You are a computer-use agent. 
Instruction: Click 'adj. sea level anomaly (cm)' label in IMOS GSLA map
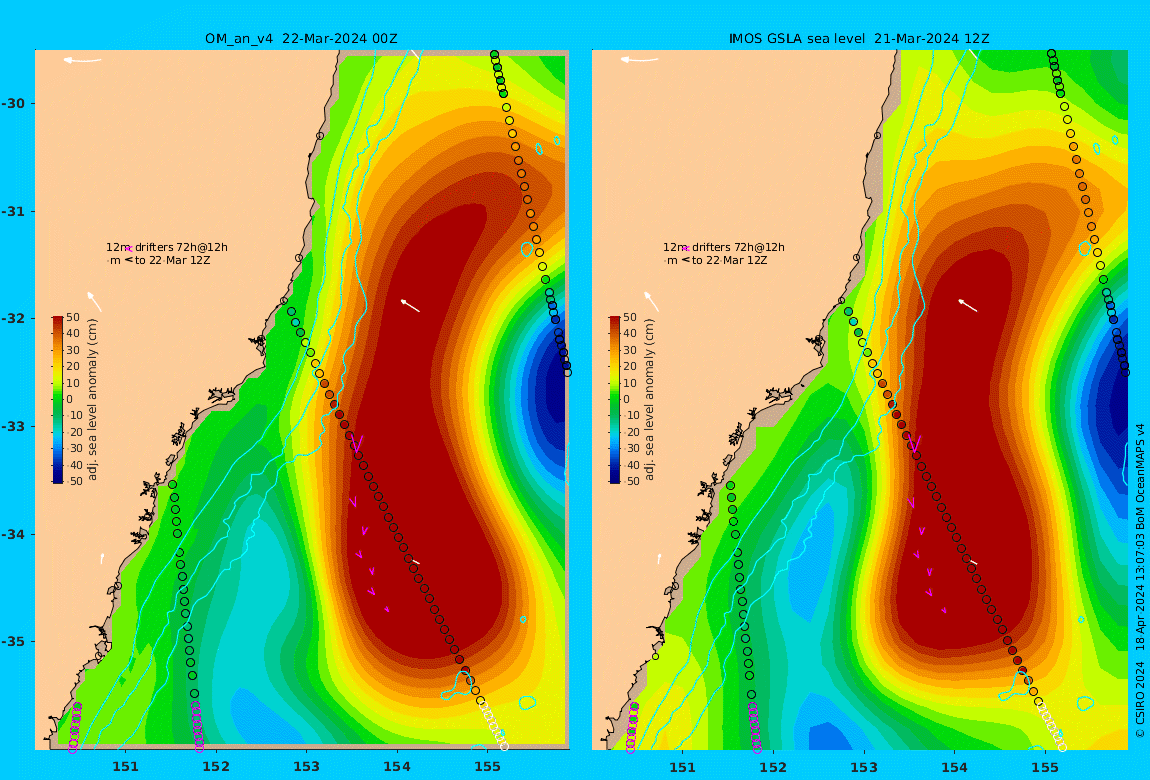click(649, 400)
